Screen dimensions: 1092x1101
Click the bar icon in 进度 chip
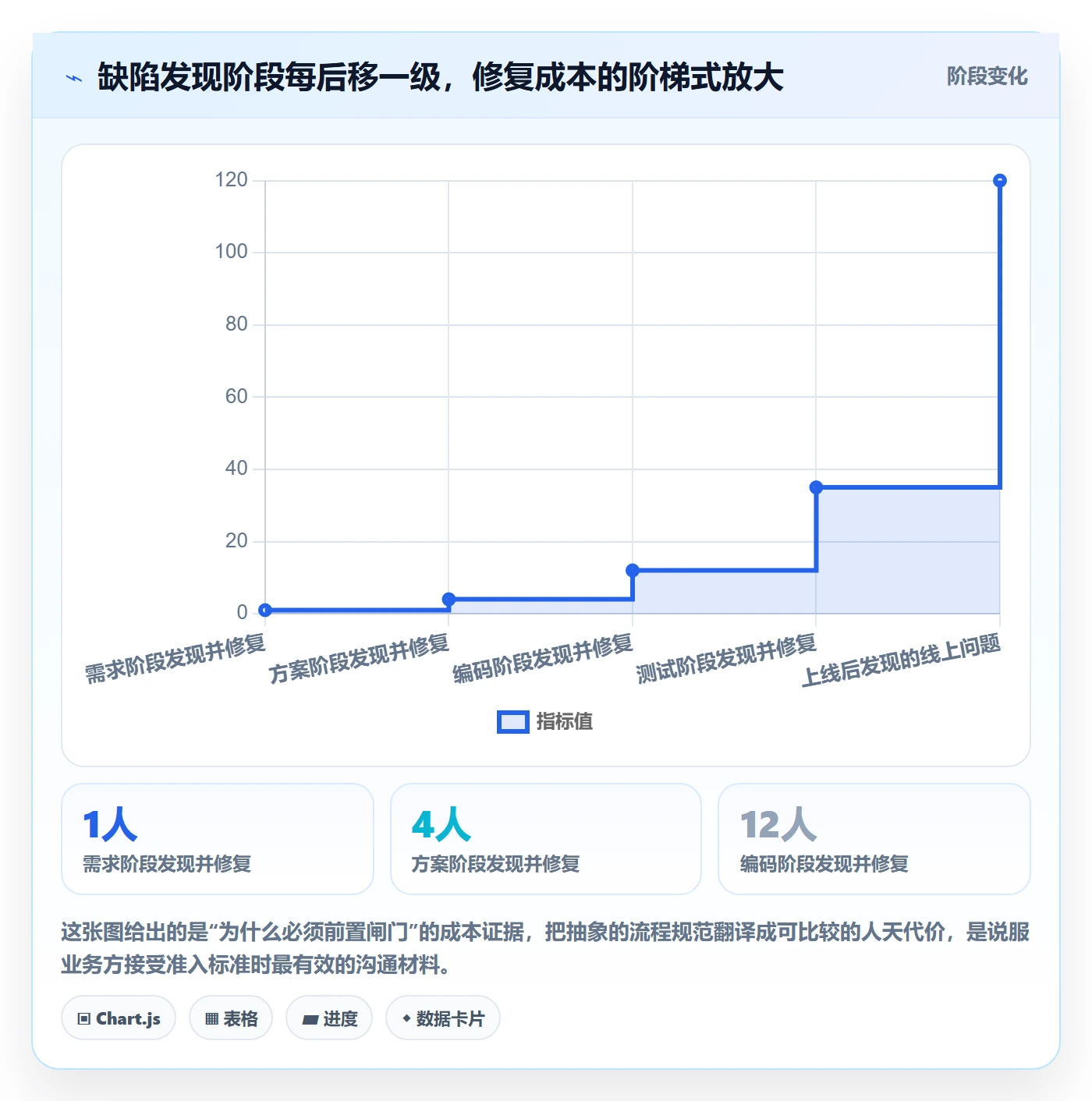310,1019
